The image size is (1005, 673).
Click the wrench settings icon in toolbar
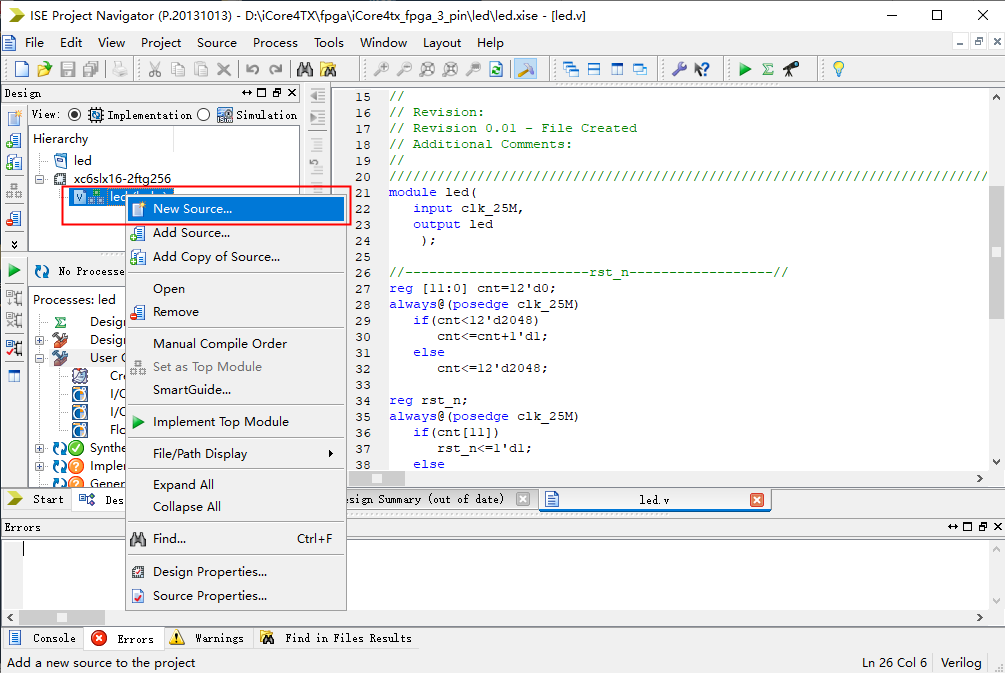coord(679,69)
